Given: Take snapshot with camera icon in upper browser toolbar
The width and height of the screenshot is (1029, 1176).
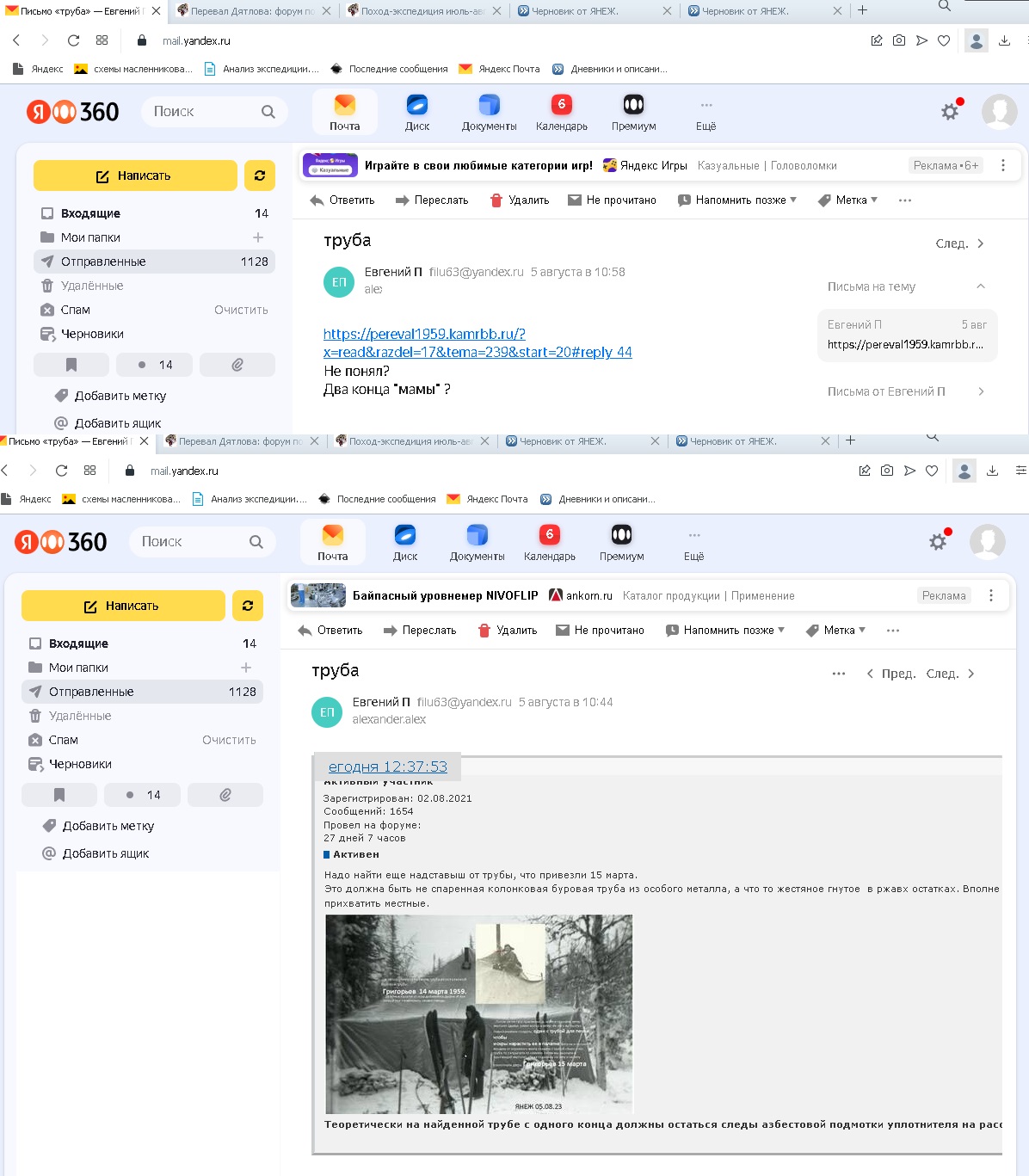Looking at the screenshot, I should (899, 40).
